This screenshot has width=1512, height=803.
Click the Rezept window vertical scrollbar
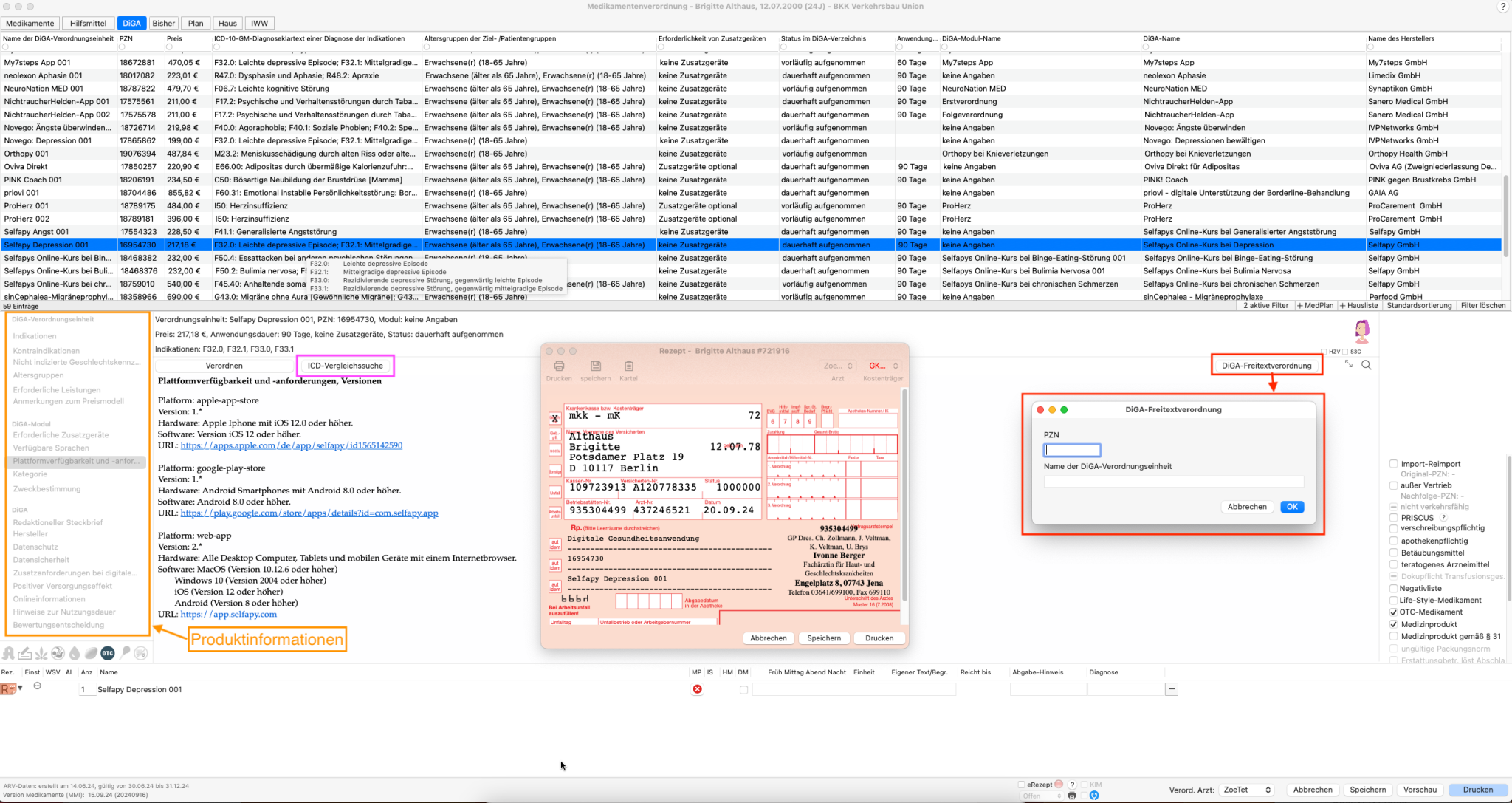click(904, 494)
